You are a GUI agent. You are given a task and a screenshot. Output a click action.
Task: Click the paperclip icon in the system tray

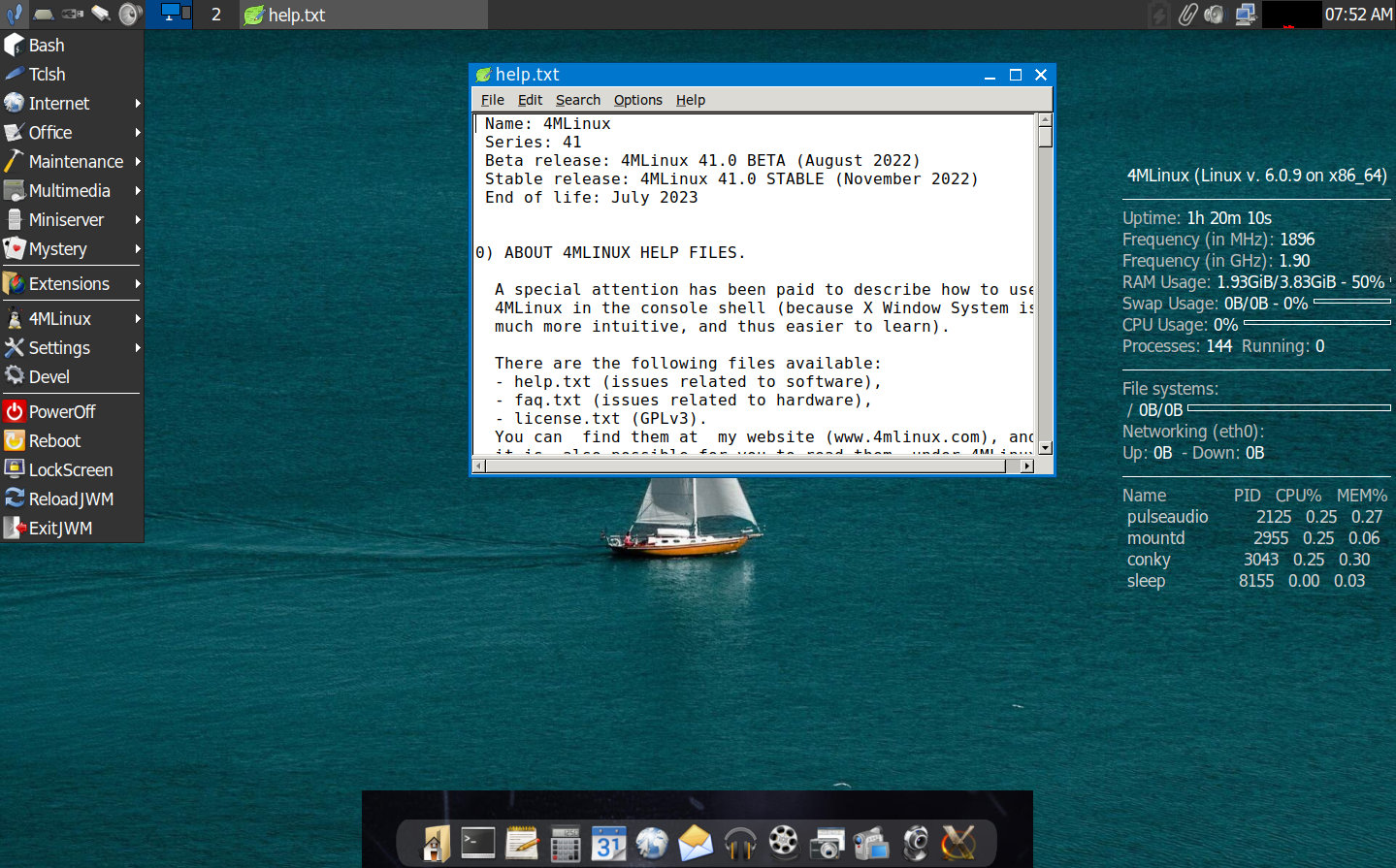coord(1187,15)
